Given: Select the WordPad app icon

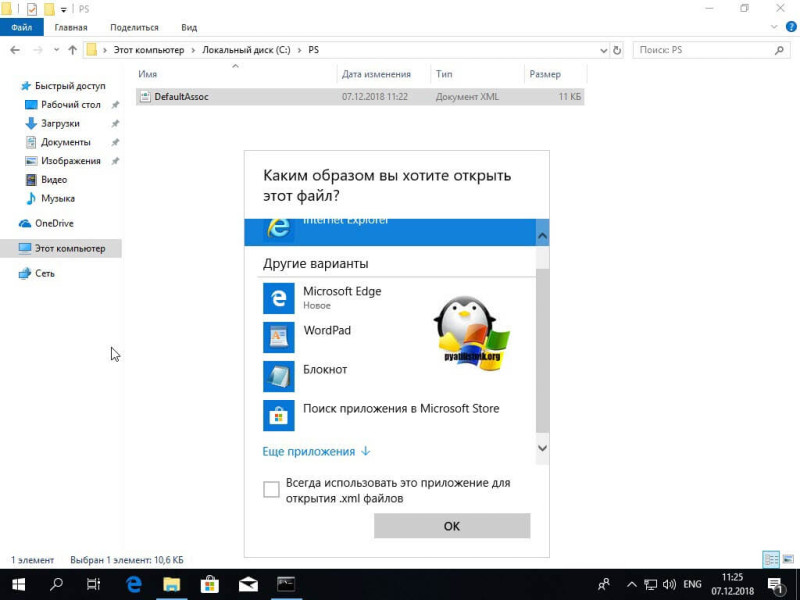Looking at the screenshot, I should coord(278,337).
